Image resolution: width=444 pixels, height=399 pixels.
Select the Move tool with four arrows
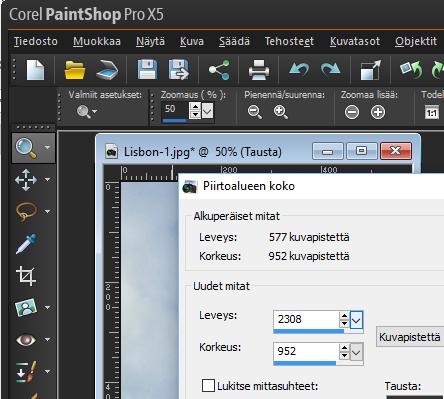[x=26, y=180]
